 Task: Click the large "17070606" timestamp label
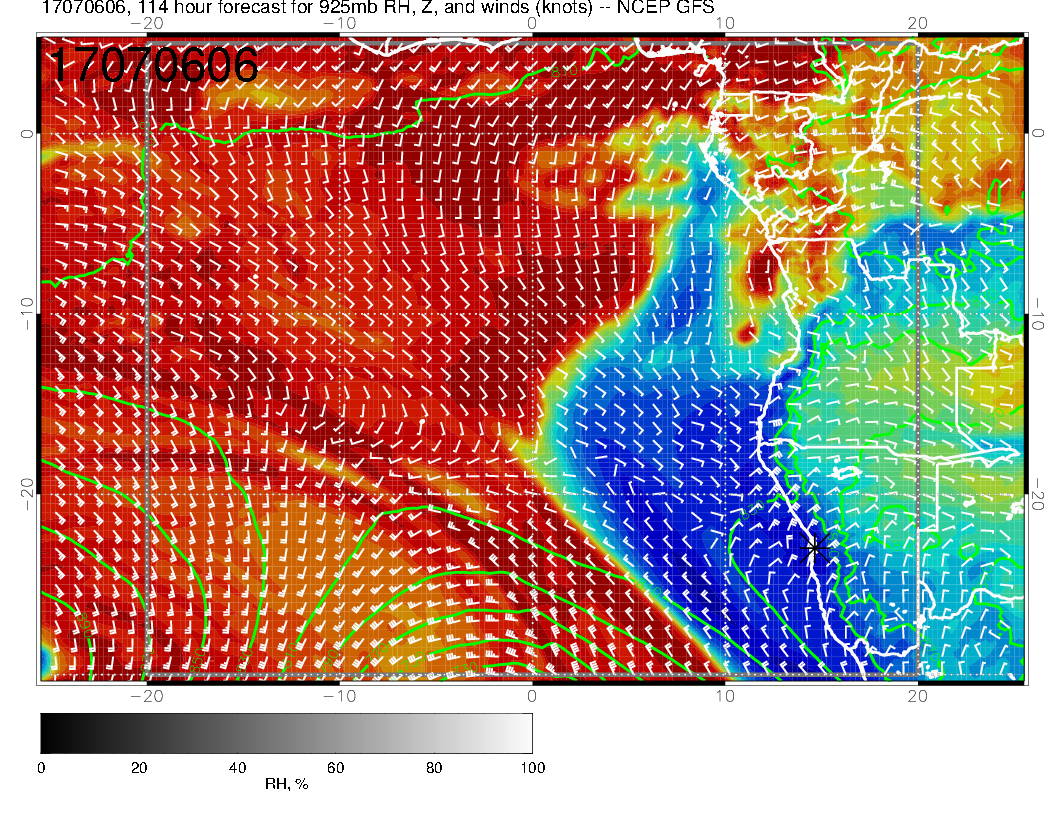click(x=153, y=66)
